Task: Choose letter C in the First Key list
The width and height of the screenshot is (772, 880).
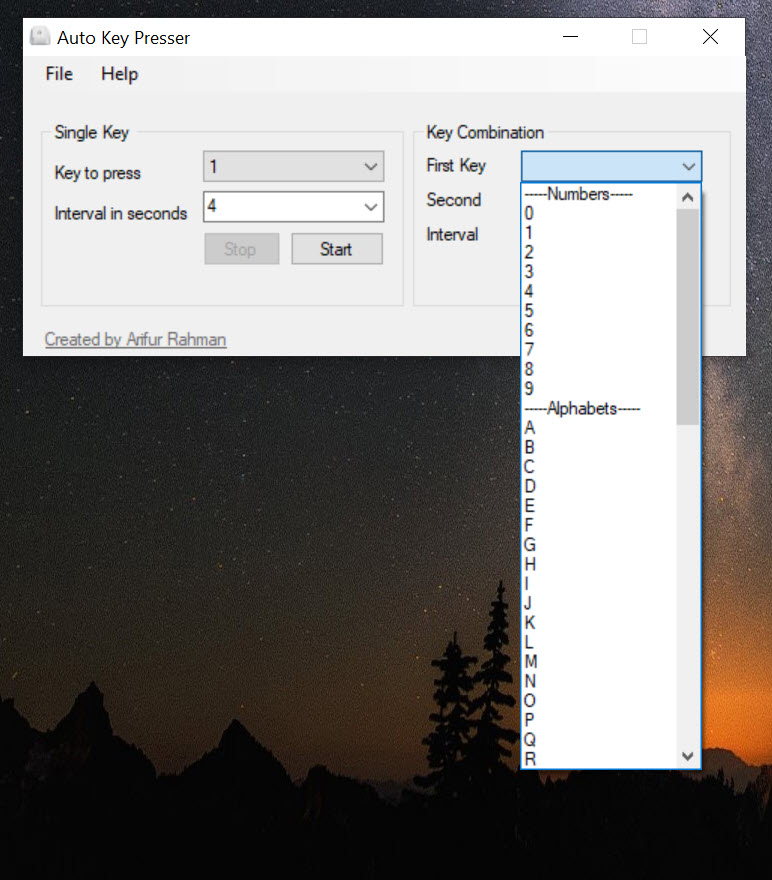Action: point(599,466)
